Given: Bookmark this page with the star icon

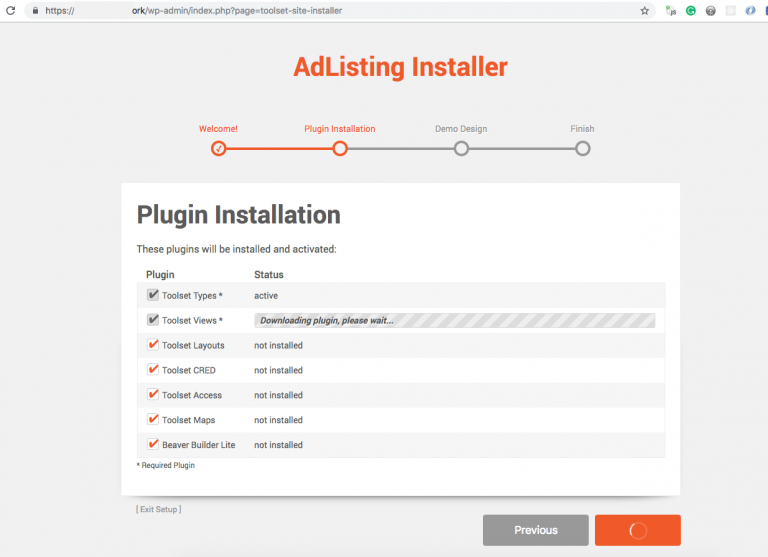Looking at the screenshot, I should (645, 11).
